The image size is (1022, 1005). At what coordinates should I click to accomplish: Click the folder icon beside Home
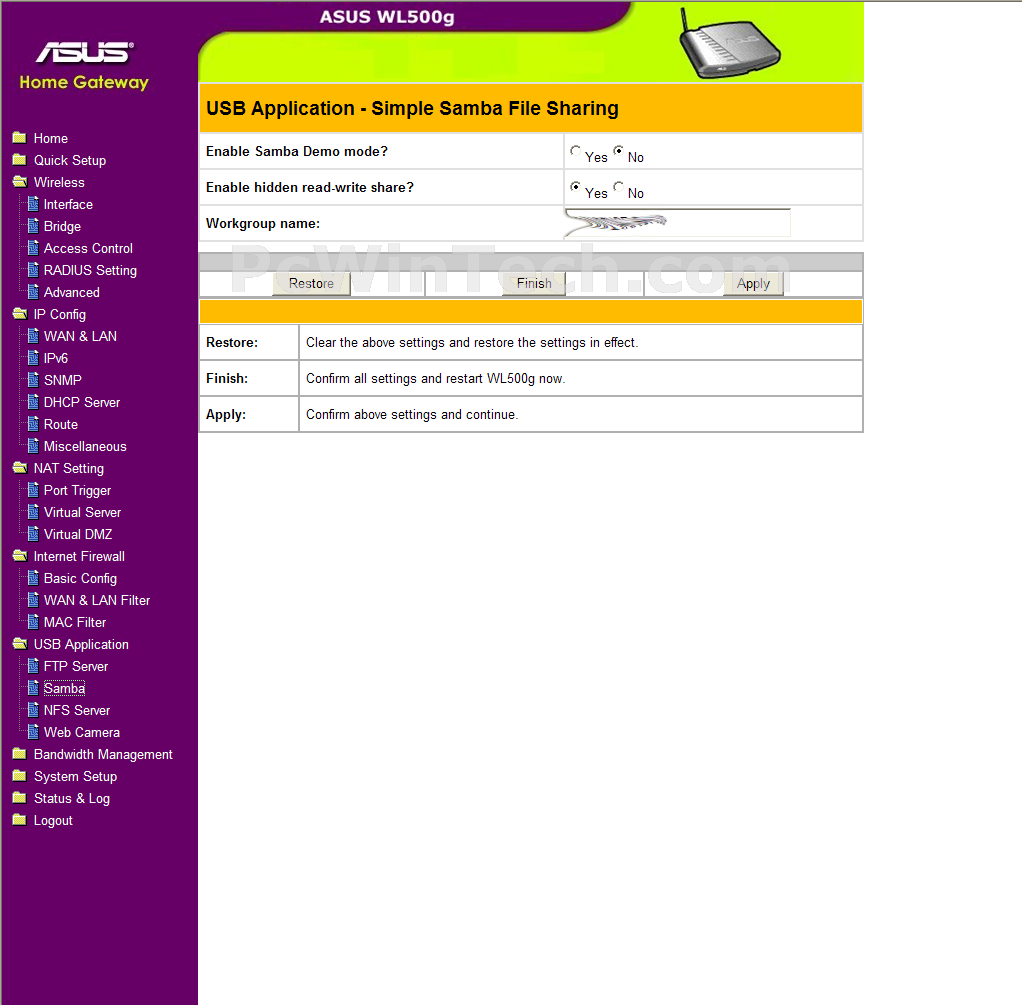coord(20,138)
